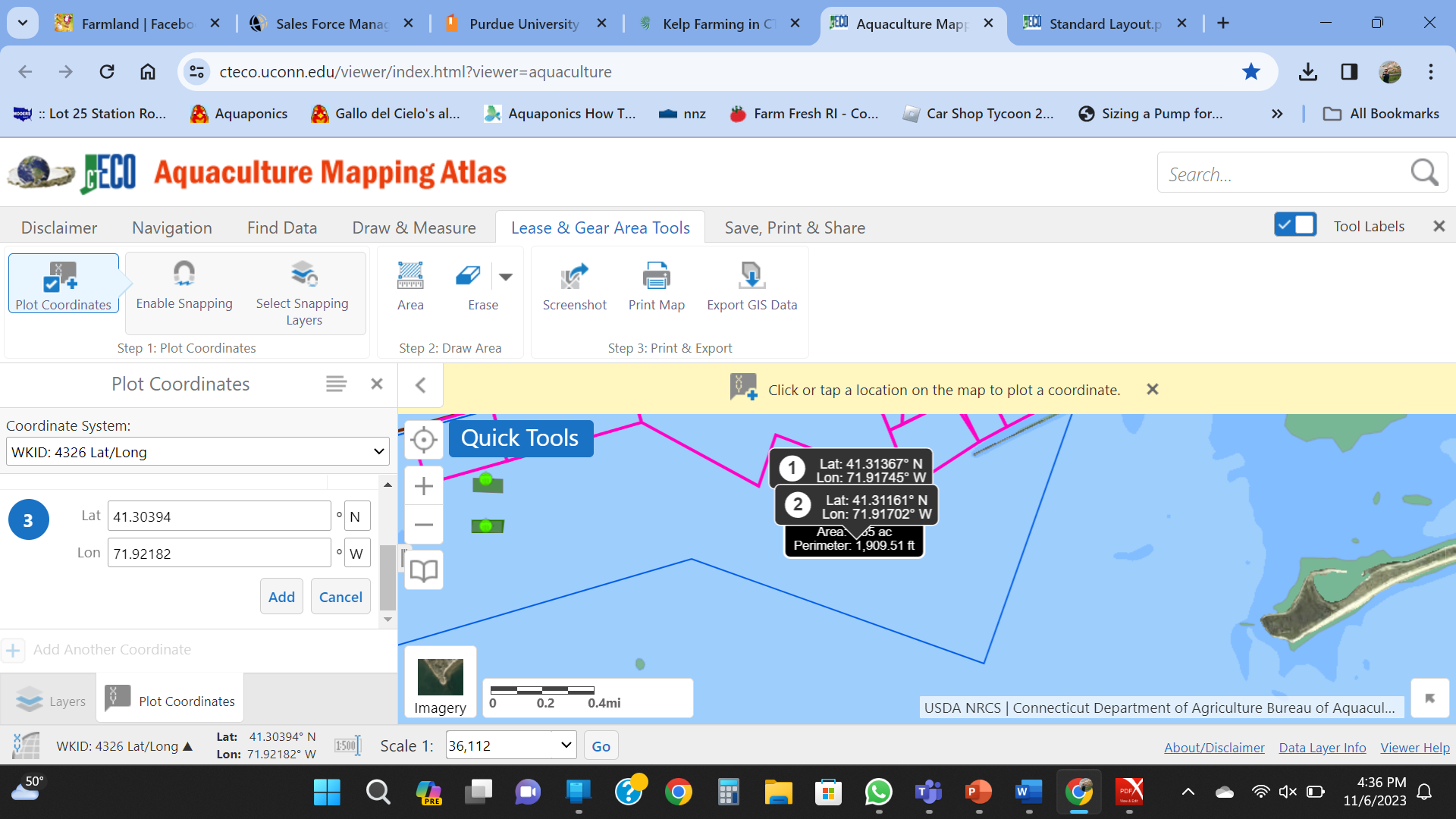The height and width of the screenshot is (819, 1456).
Task: Click the Print Map icon
Action: click(656, 276)
